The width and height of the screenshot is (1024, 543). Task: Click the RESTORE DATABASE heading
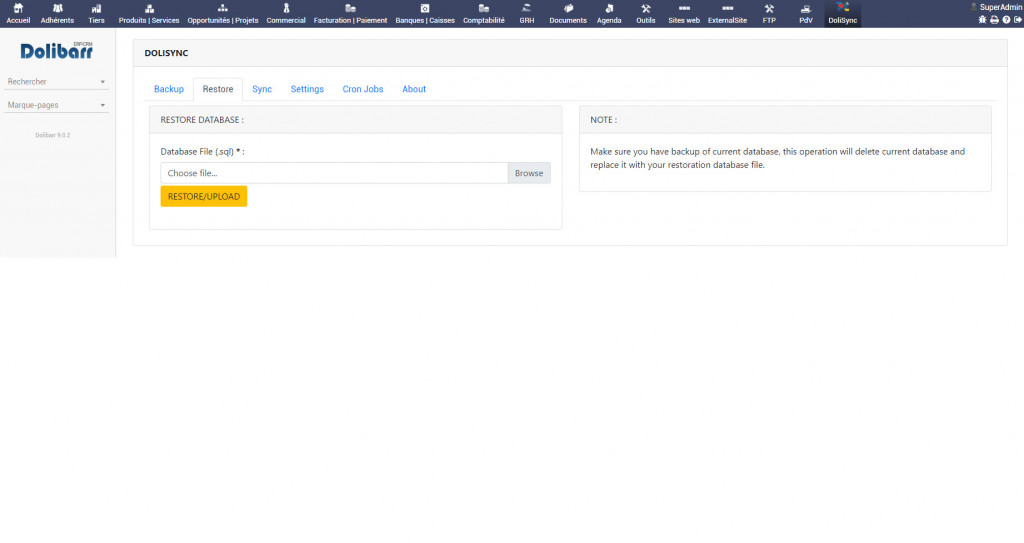202,120
